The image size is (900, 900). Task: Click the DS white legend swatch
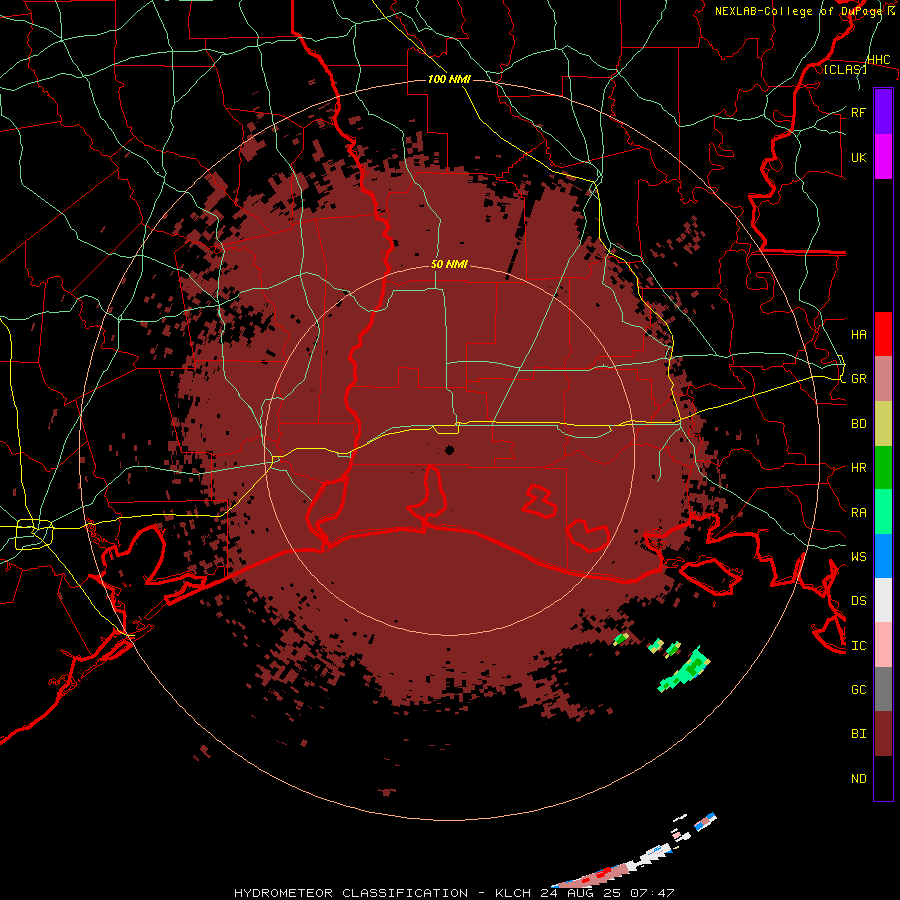[x=883, y=600]
